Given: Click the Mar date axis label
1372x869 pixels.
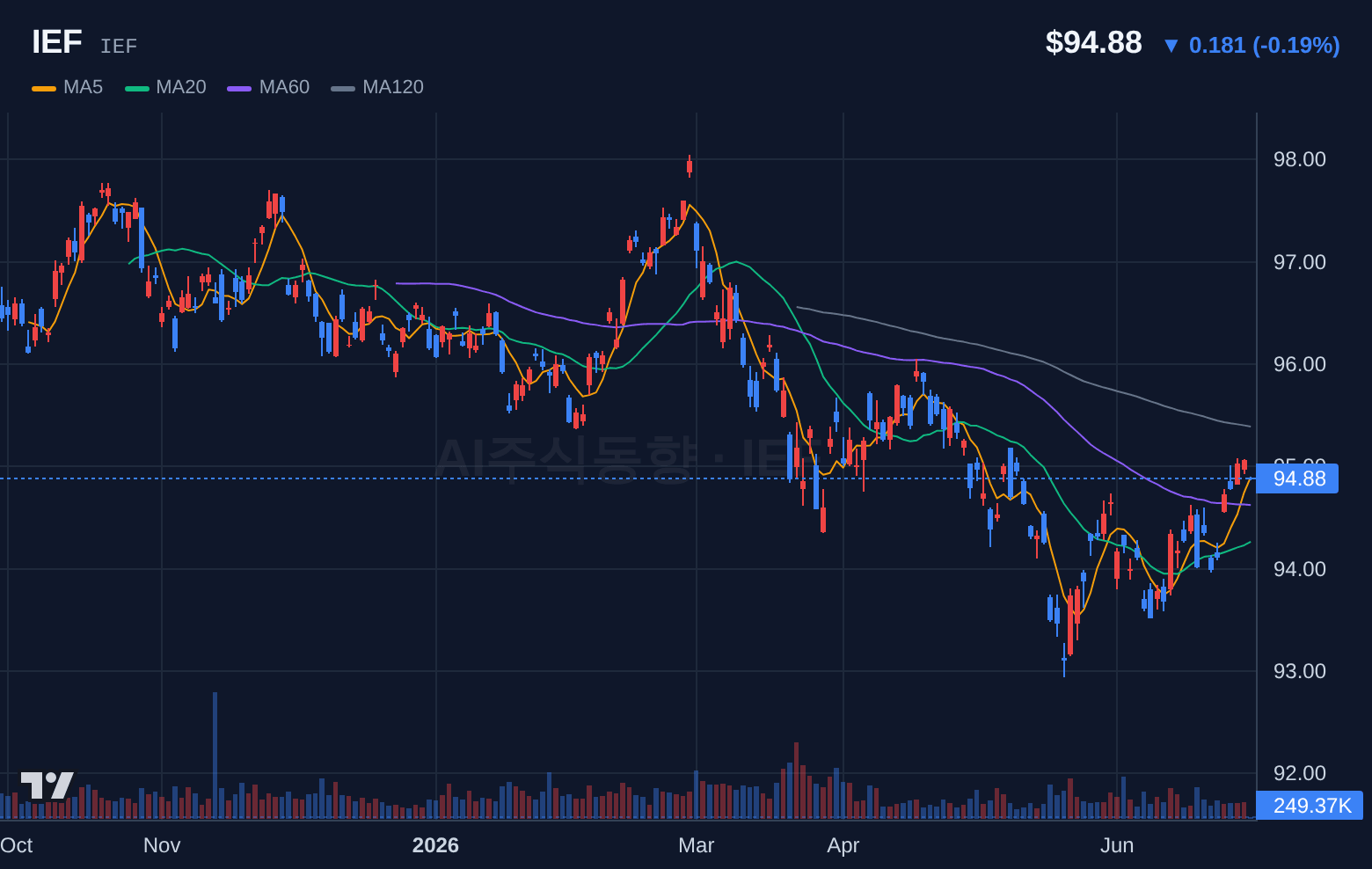Looking at the screenshot, I should (696, 845).
